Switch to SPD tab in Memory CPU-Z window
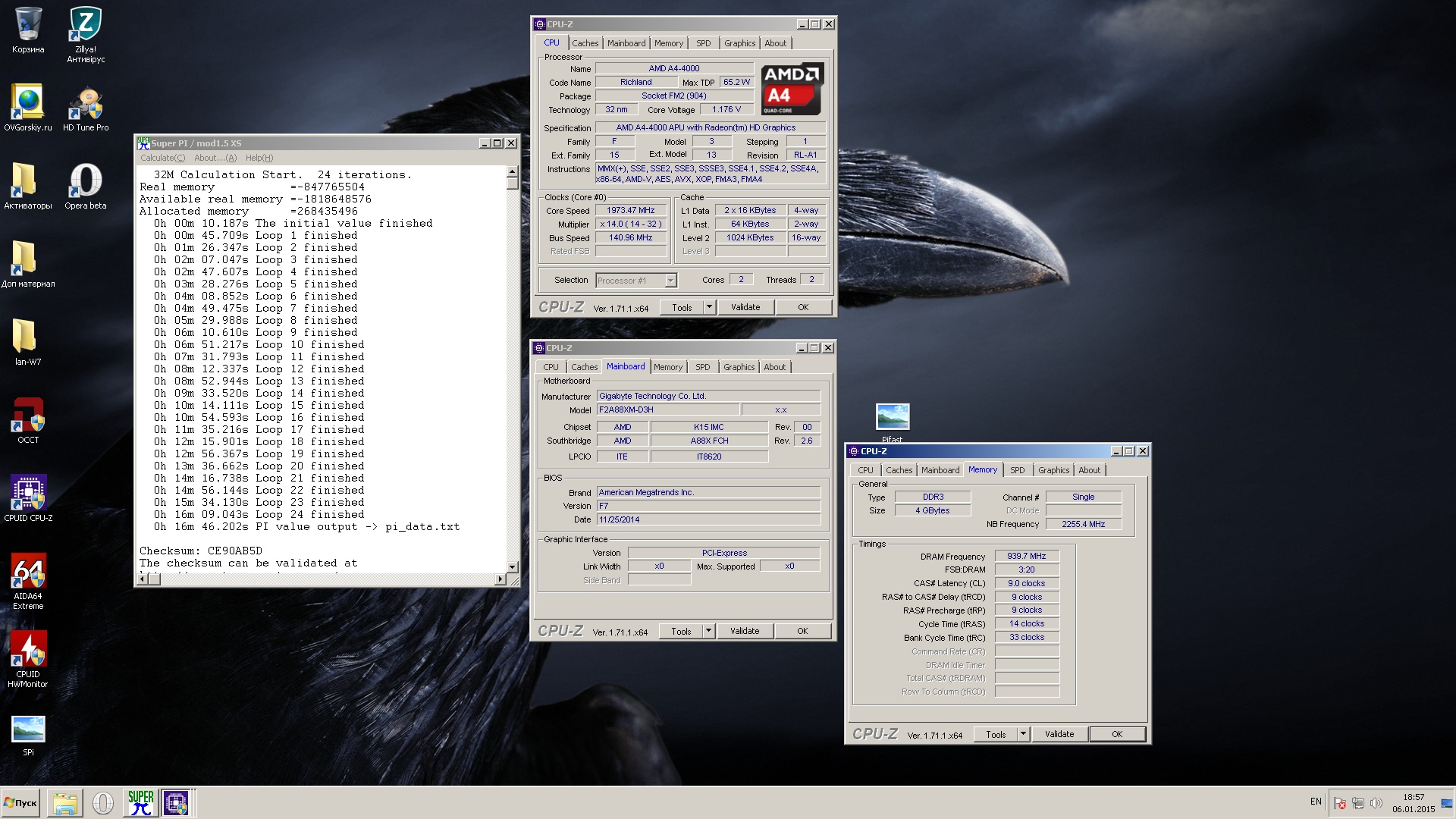The width and height of the screenshot is (1456, 819). [x=1018, y=470]
